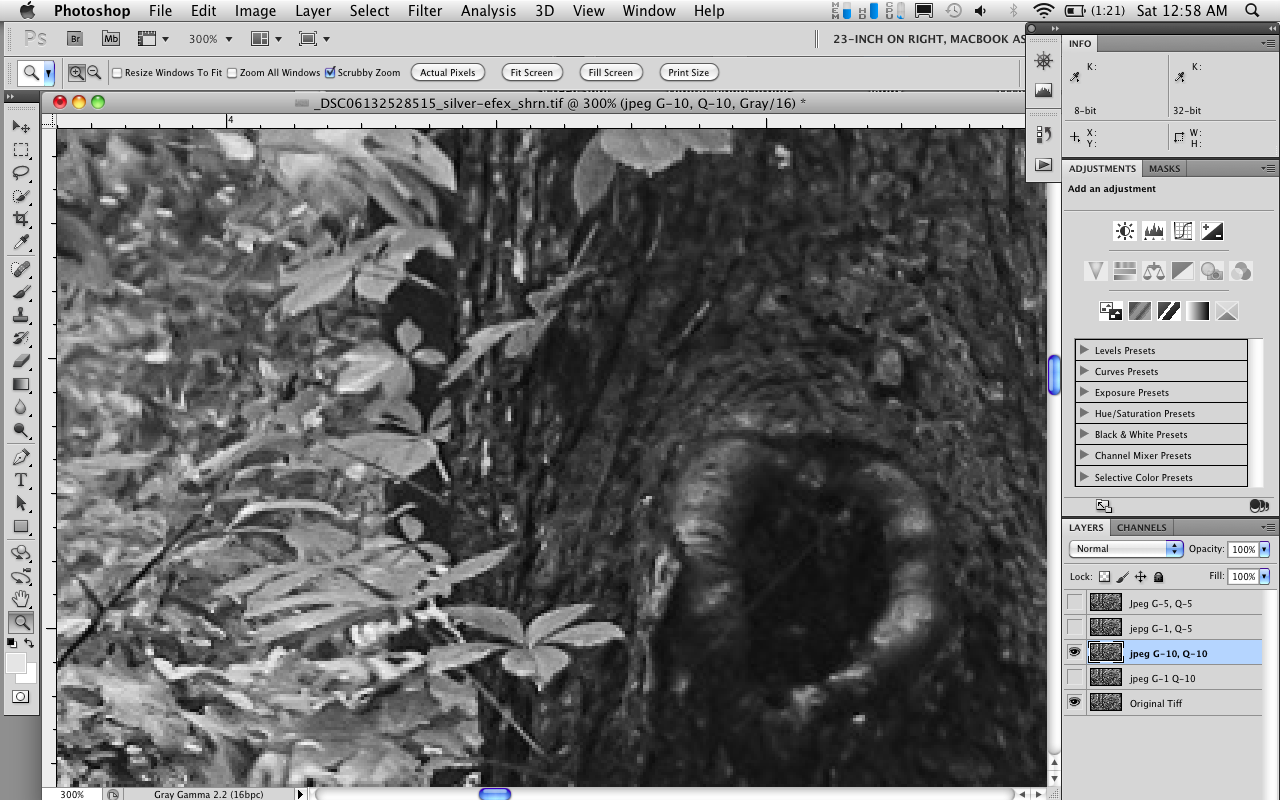Select the Lasso tool
Image resolution: width=1280 pixels, height=800 pixels.
(x=20, y=173)
